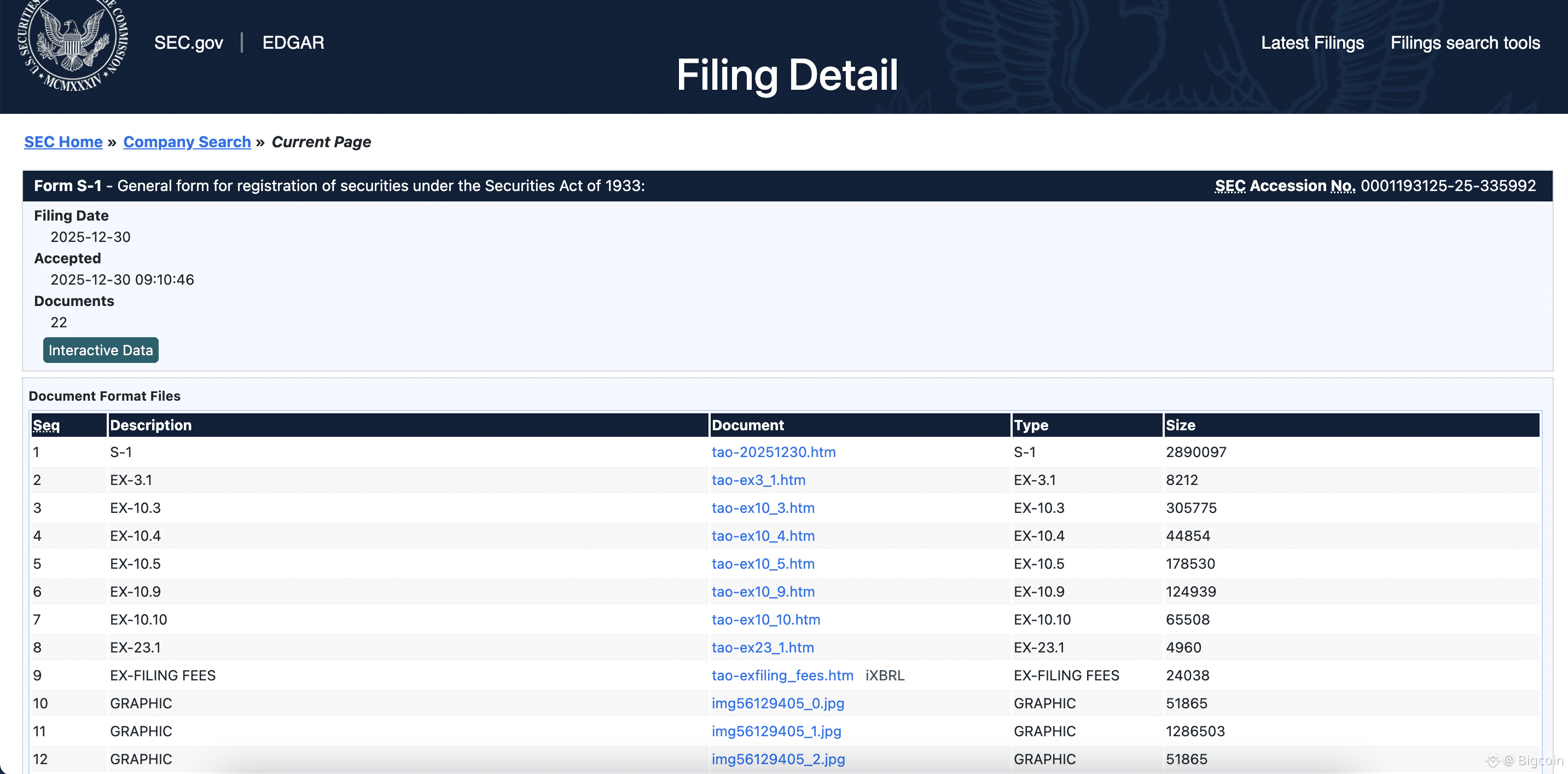The image size is (1568, 774).
Task: Go to SEC Home breadcrumb
Action: click(63, 142)
